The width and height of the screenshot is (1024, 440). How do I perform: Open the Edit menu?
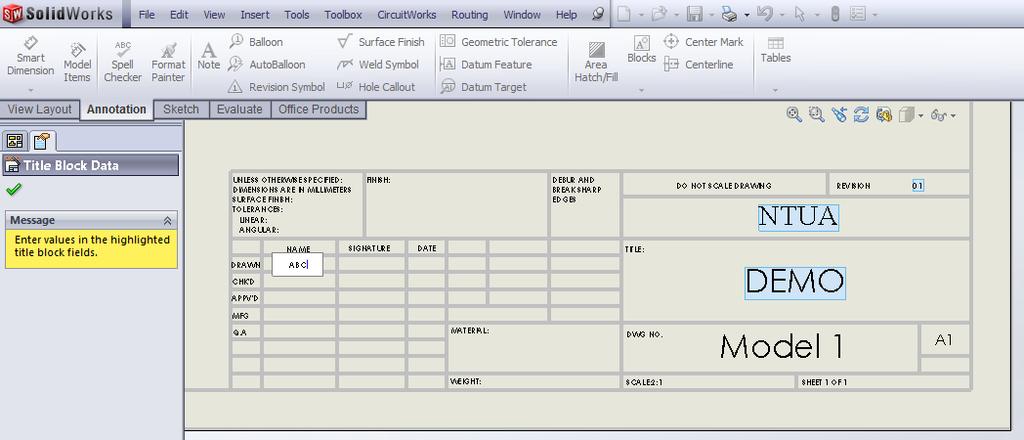[x=179, y=14]
